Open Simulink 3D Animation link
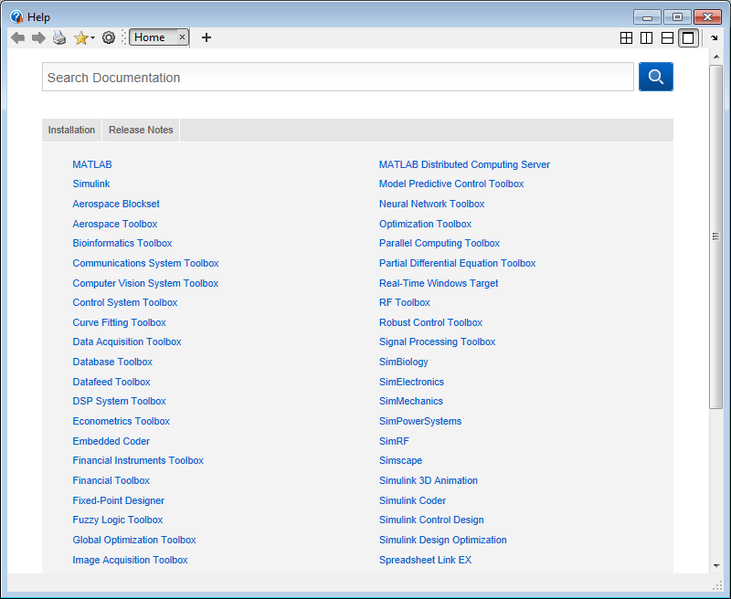This screenshot has width=731, height=599. click(428, 481)
